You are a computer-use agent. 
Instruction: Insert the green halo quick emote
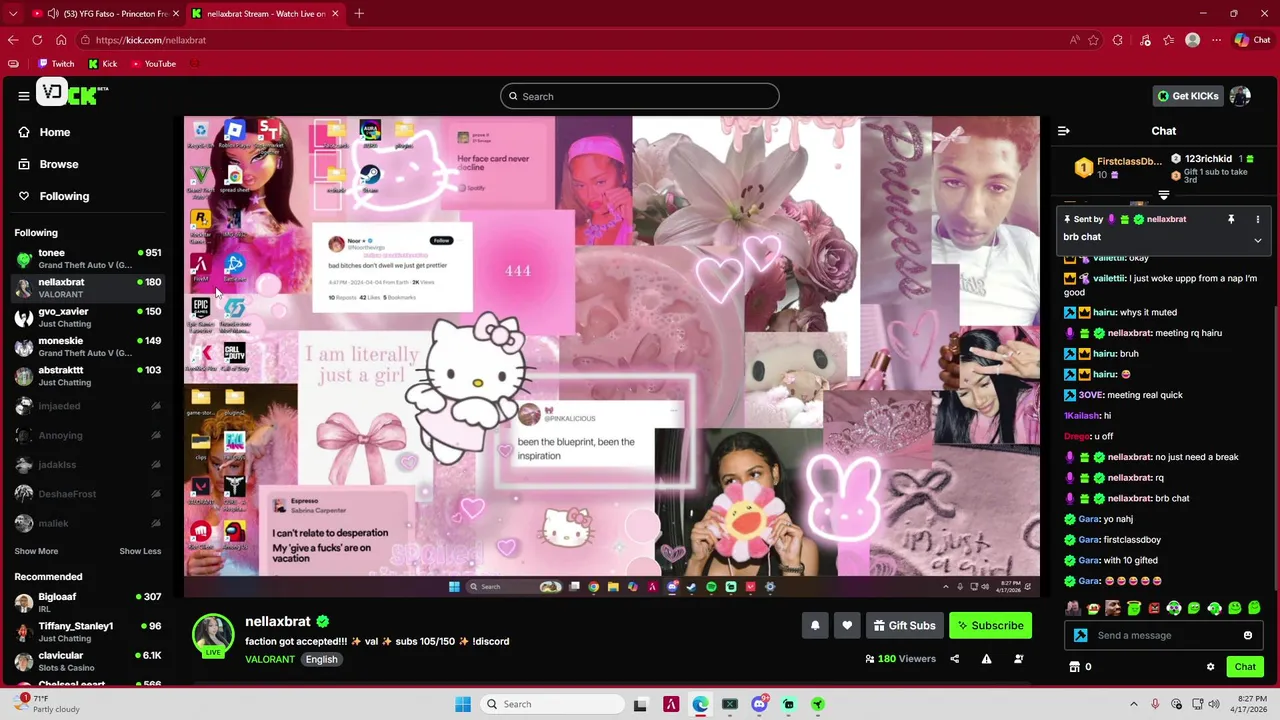[1134, 608]
